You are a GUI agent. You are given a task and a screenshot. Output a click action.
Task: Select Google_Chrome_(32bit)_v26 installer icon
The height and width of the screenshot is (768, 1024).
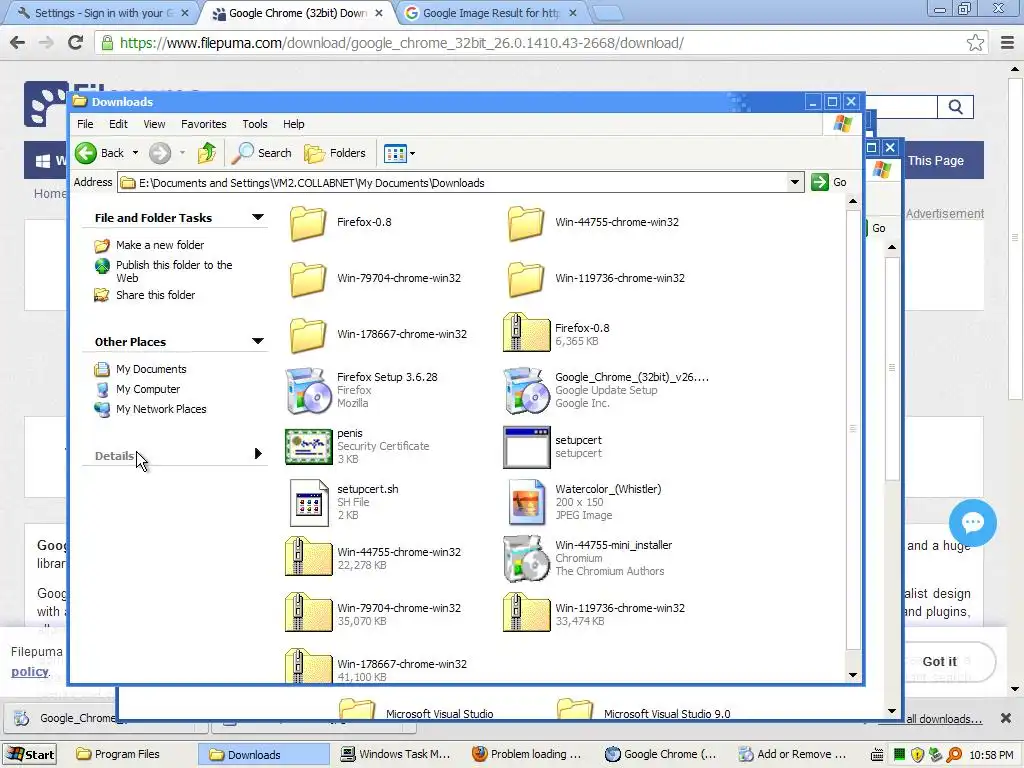tap(526, 391)
